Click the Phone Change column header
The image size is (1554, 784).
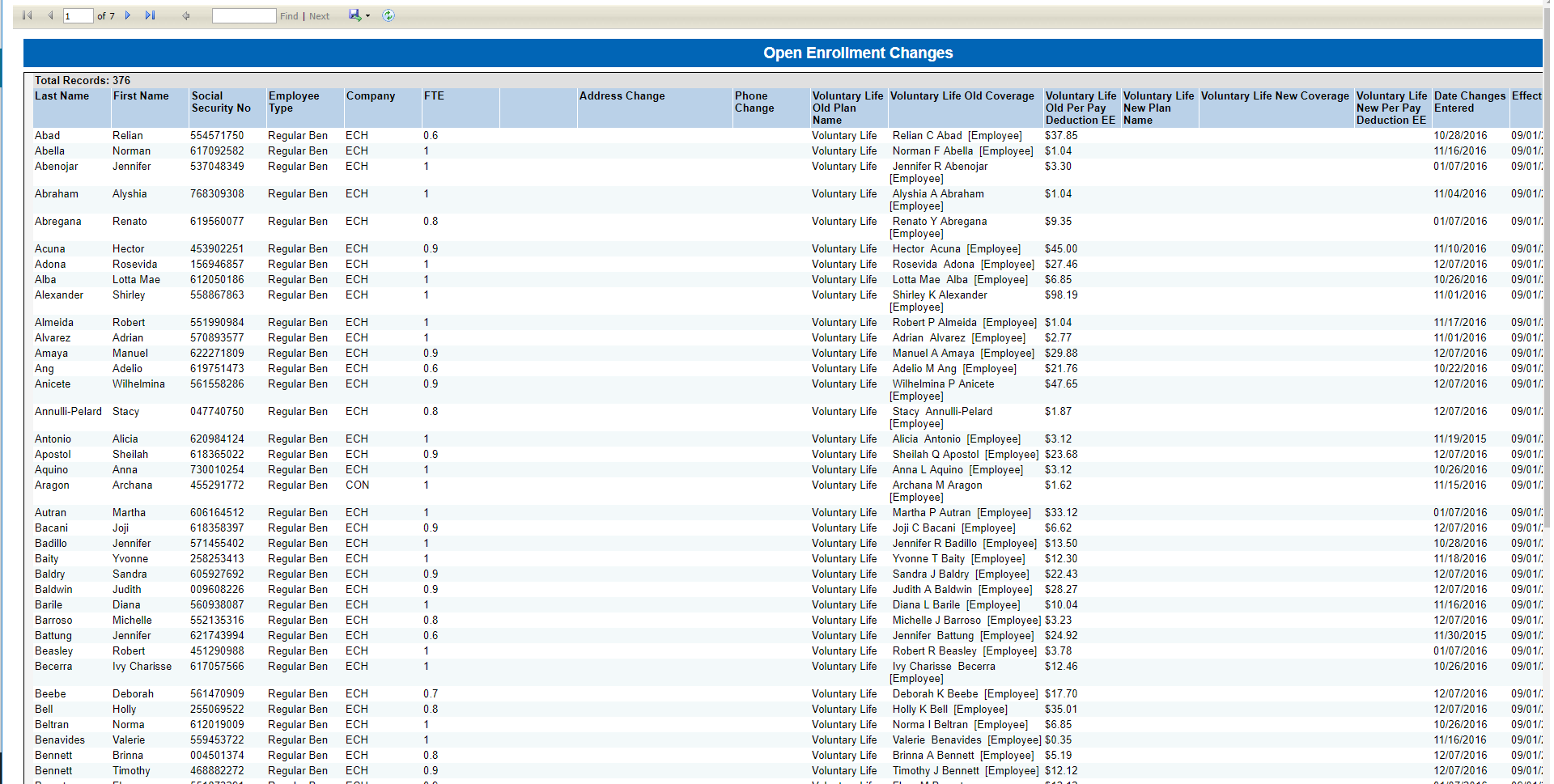pyautogui.click(x=754, y=102)
